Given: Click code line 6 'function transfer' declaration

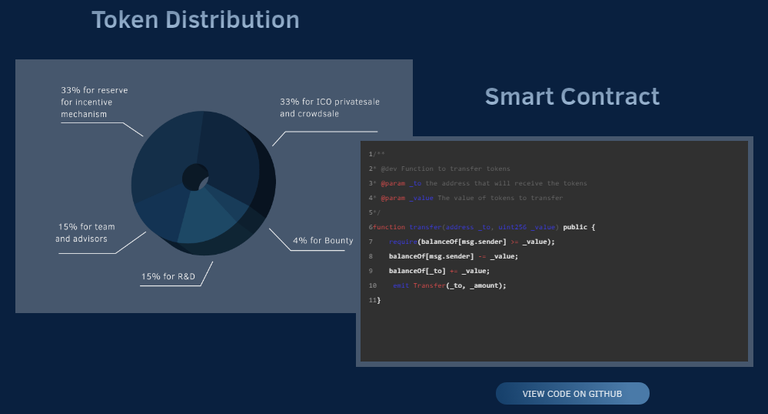Looking at the screenshot, I should pos(482,227).
